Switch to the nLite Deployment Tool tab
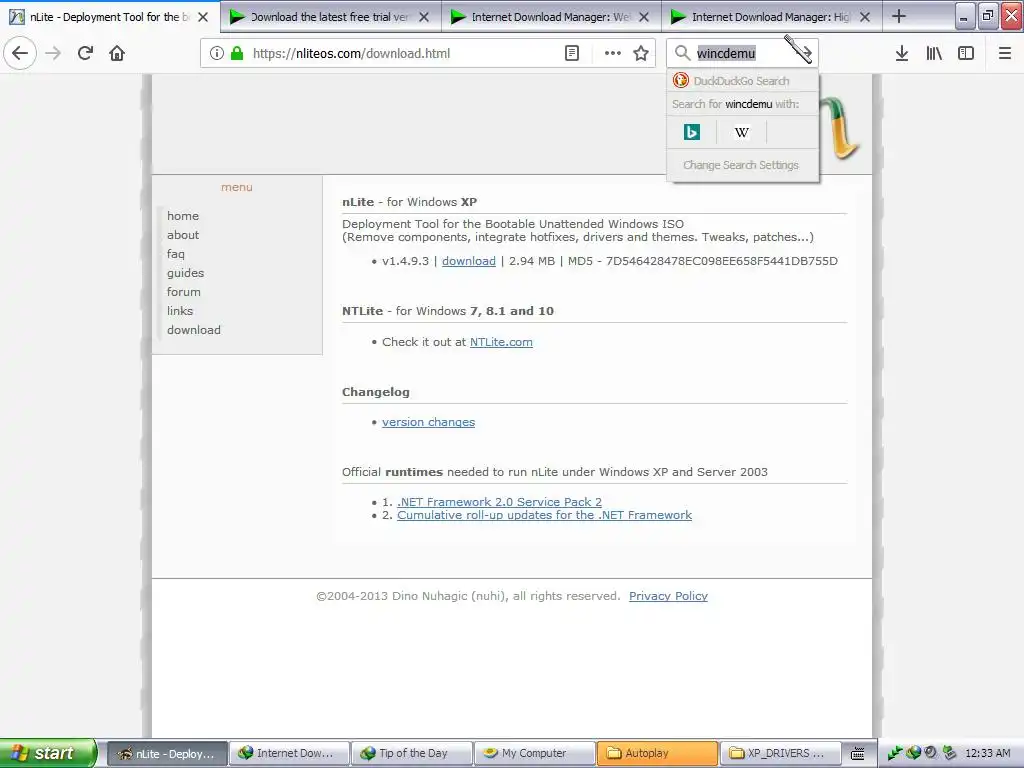Image resolution: width=1024 pixels, height=768 pixels. [108, 17]
